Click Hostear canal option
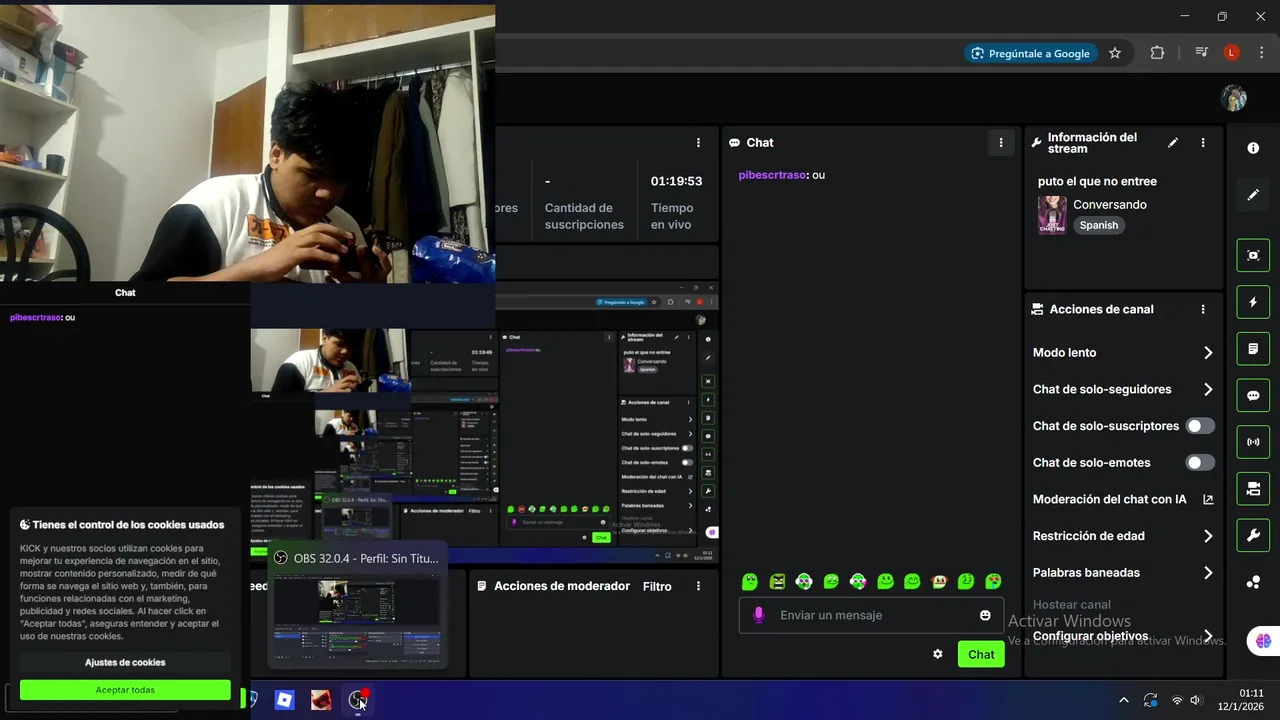The image size is (1280, 720). (1072, 605)
